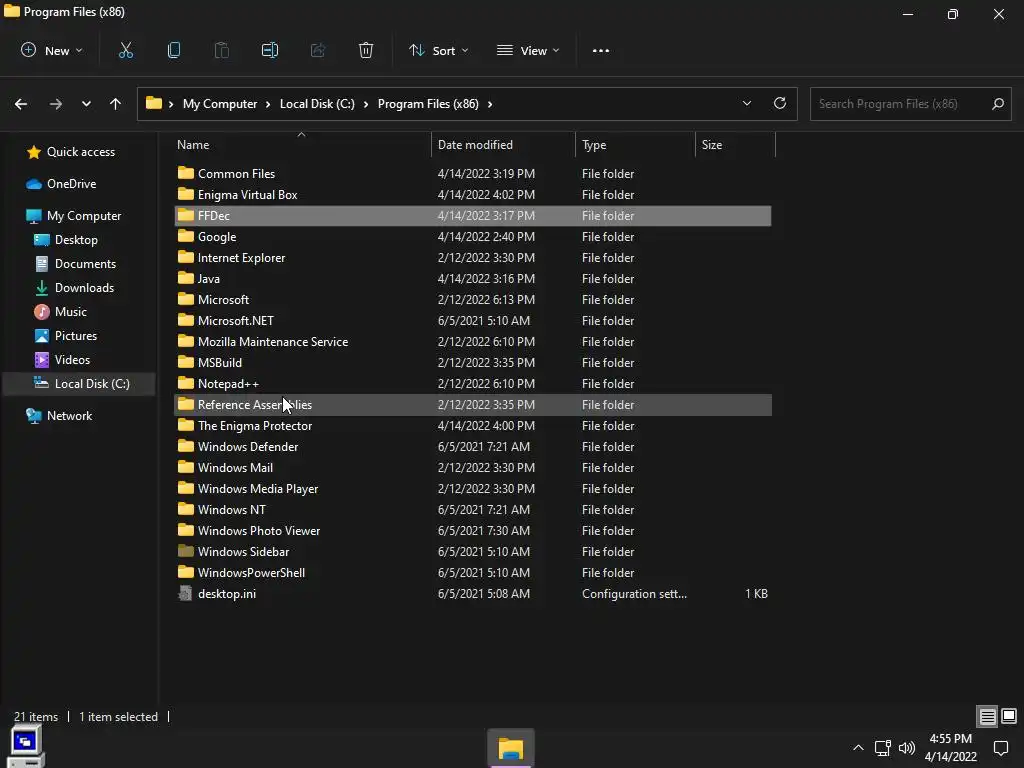1024x768 pixels.
Task: Select The Enigma Protector folder
Action: (473, 425)
